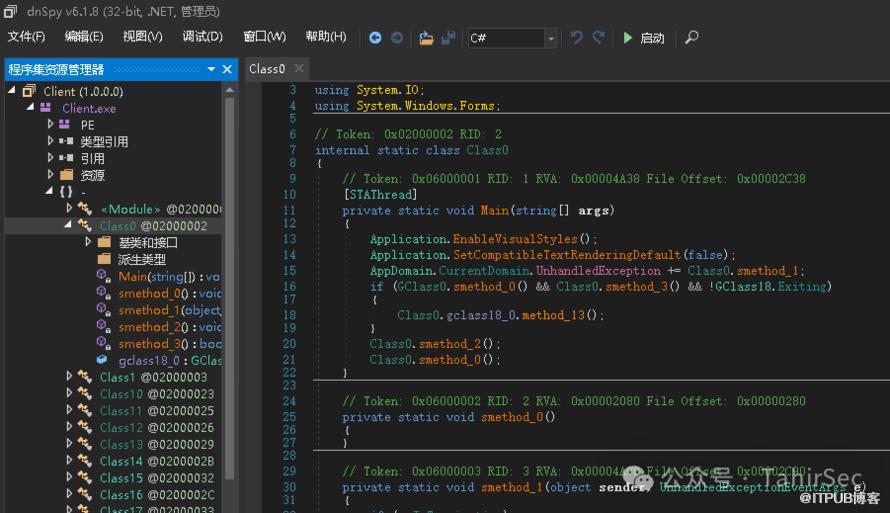890x513 pixels.
Task: Click the redo toolbar icon
Action: coord(599,38)
